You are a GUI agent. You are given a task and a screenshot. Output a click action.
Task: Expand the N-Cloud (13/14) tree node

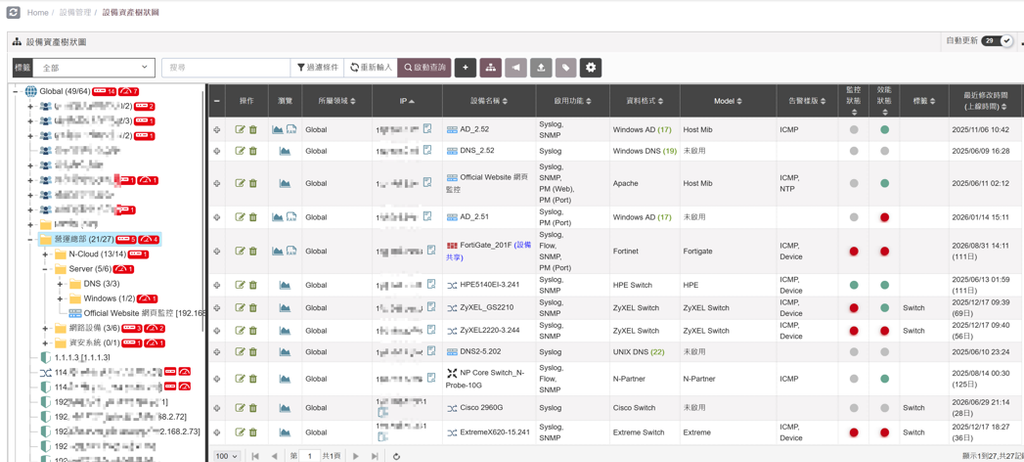coord(45,254)
